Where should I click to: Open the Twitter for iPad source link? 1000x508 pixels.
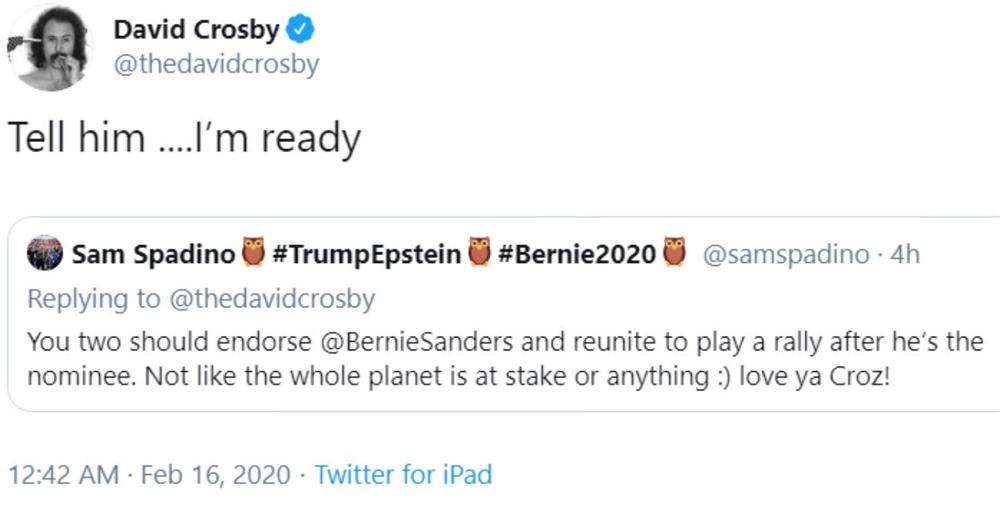point(403,474)
